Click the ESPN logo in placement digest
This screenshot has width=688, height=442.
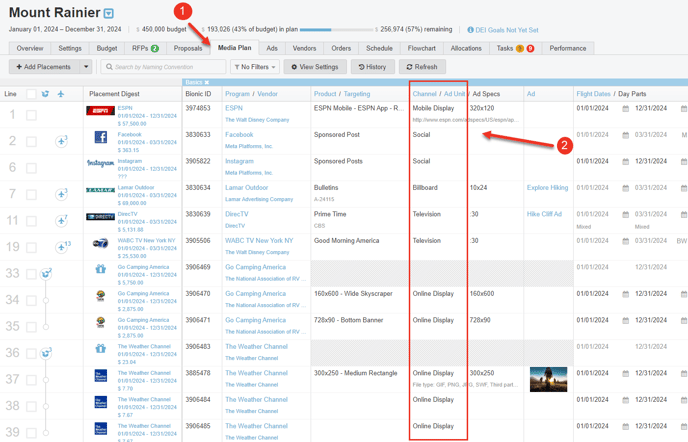click(x=100, y=111)
